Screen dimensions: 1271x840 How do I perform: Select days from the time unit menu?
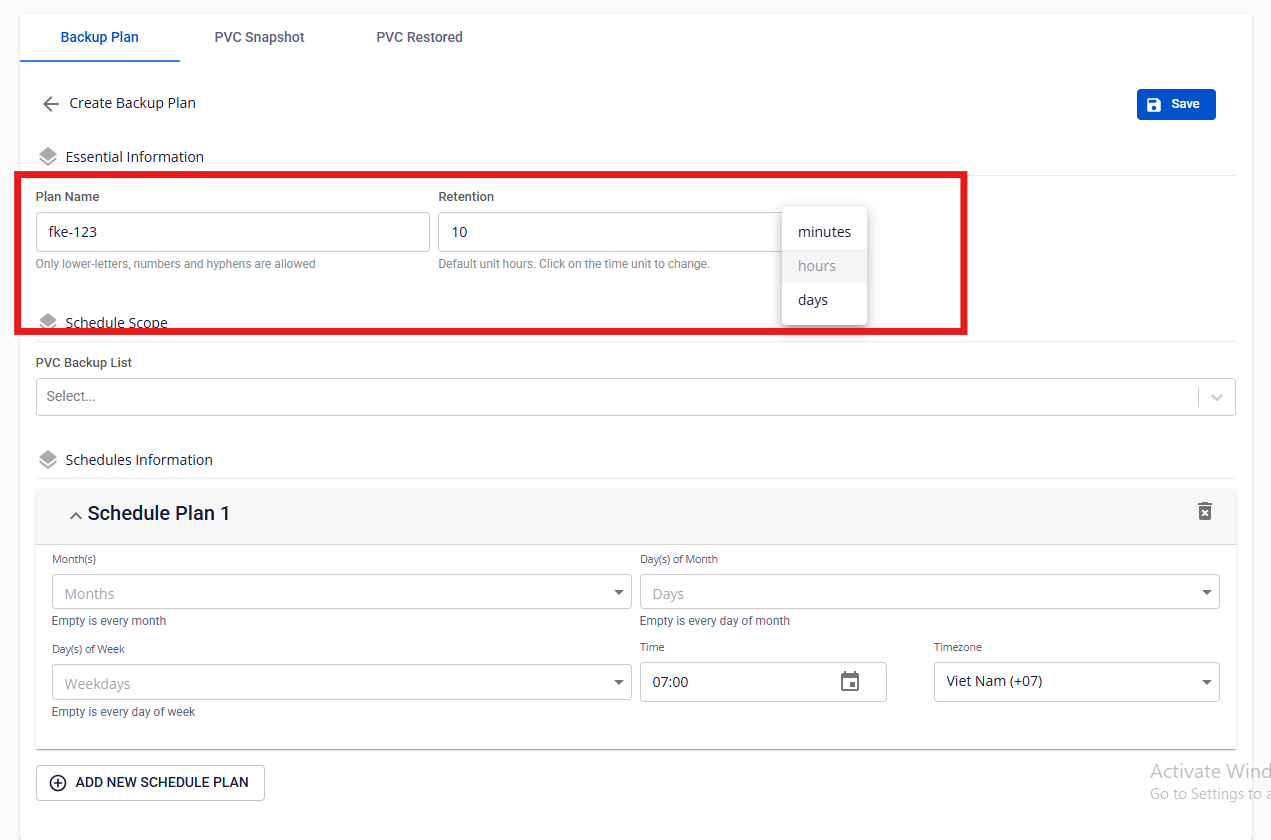coord(813,300)
